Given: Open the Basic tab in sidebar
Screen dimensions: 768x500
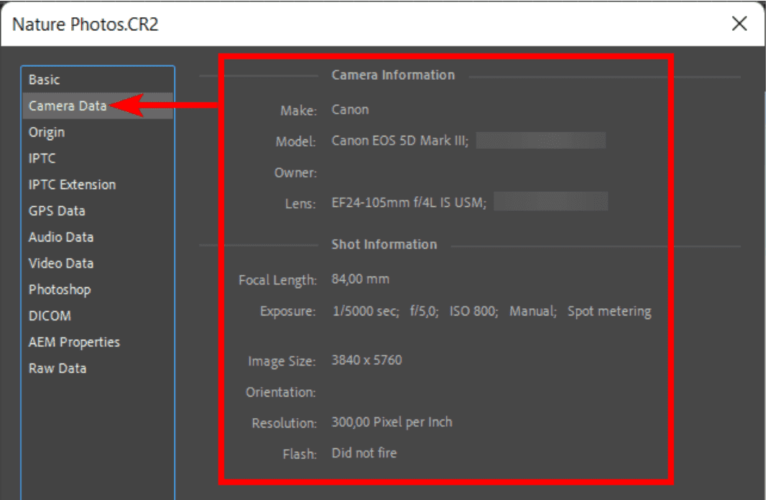Looking at the screenshot, I should click(x=44, y=80).
